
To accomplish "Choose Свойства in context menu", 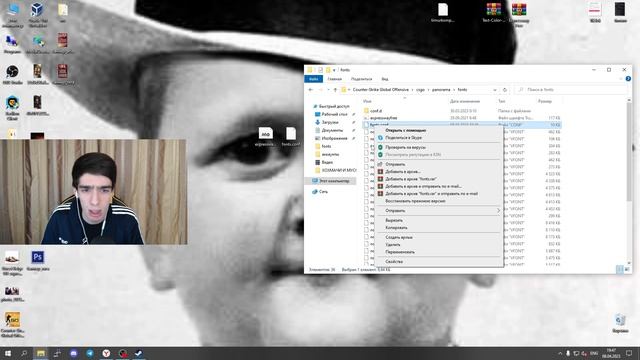I will (x=394, y=261).
